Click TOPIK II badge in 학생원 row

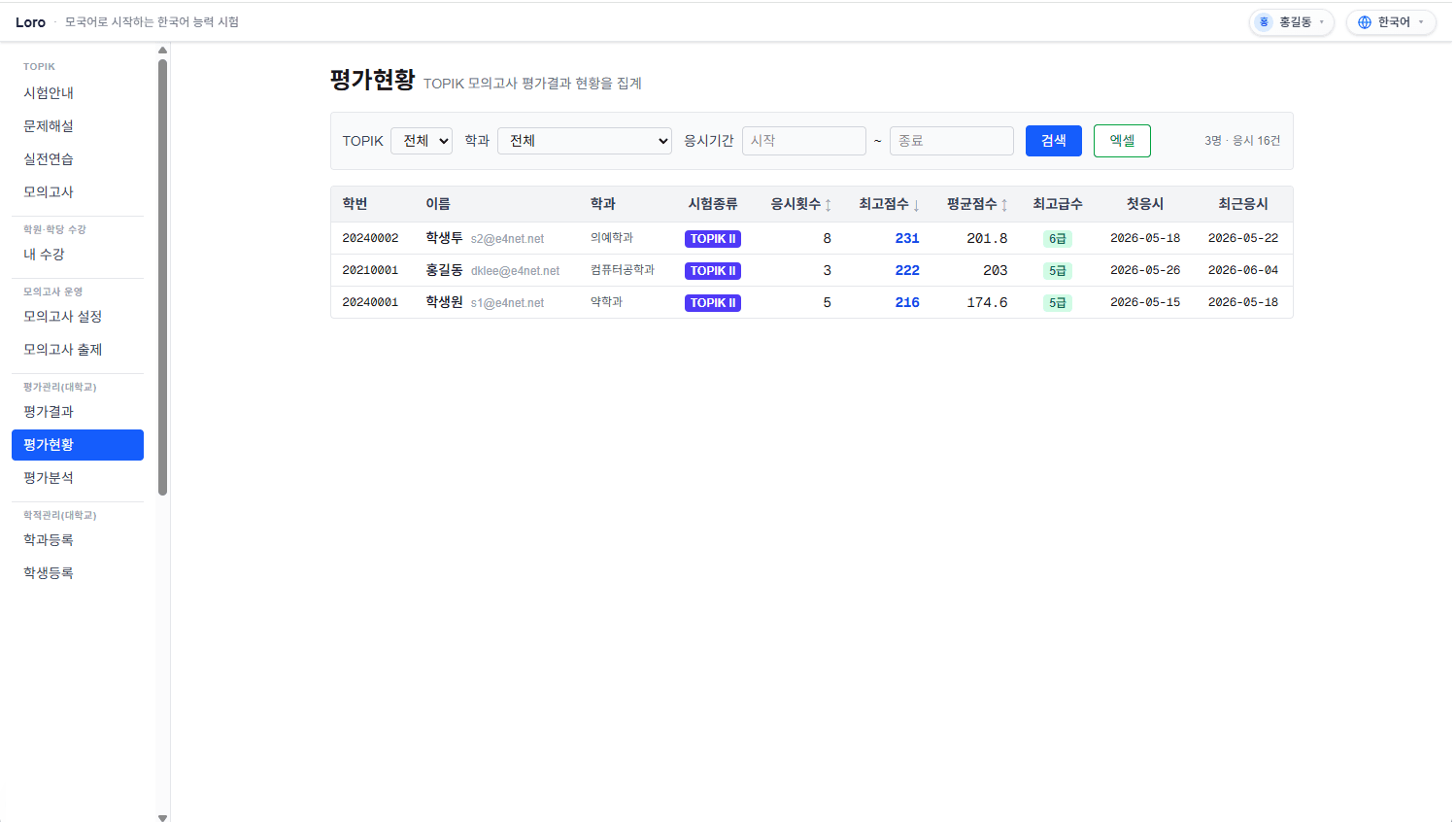click(x=713, y=303)
